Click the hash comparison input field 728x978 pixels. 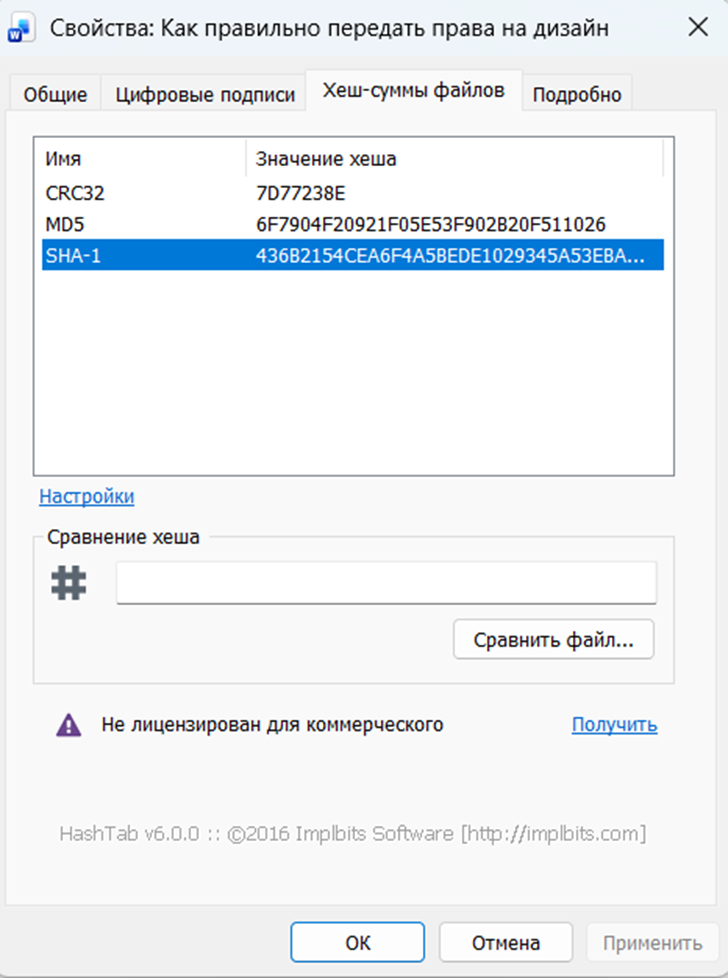pos(386,583)
